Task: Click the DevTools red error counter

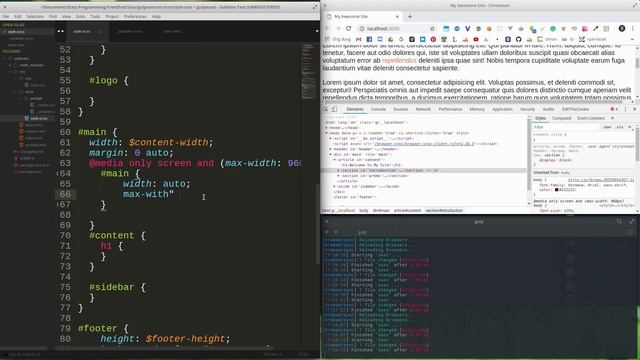Action: coord(614,109)
